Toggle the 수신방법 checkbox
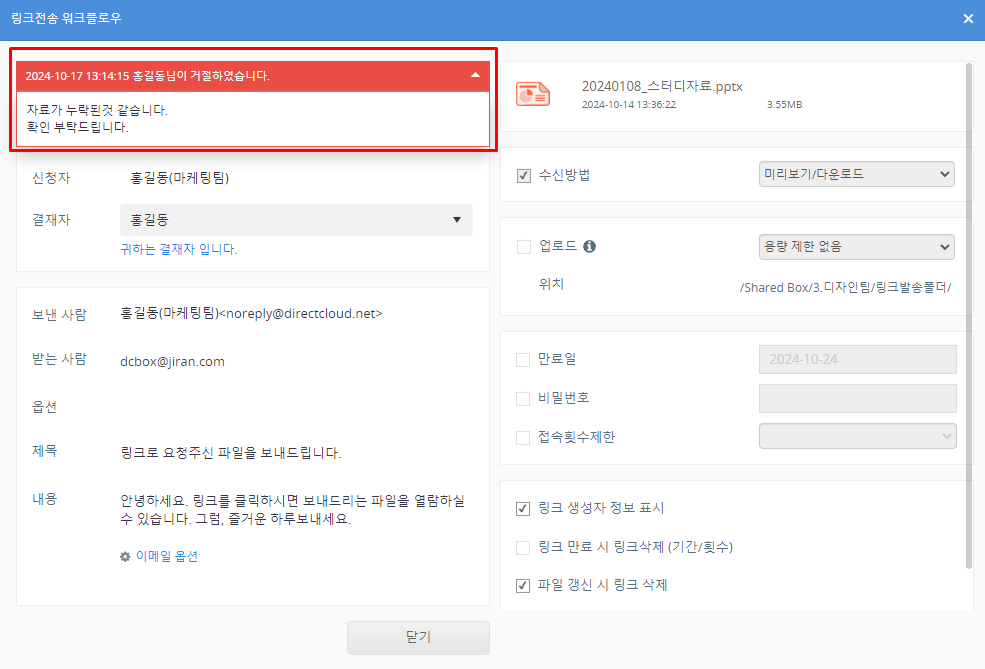 pyautogui.click(x=523, y=176)
